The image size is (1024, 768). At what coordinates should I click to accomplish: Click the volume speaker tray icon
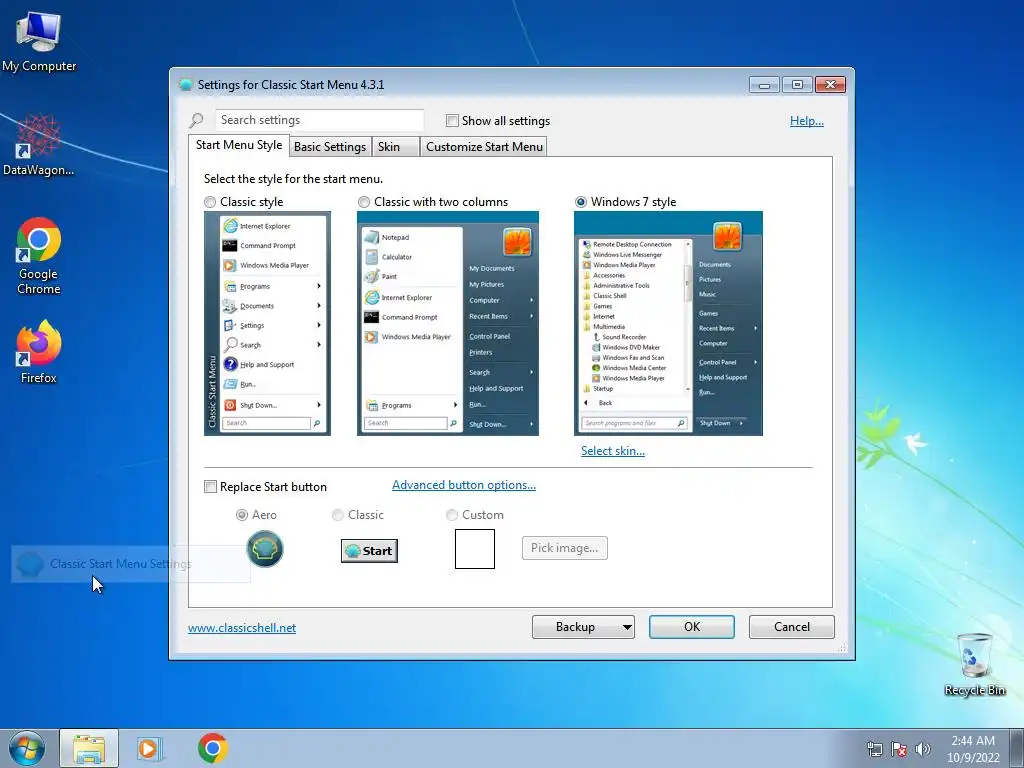pyautogui.click(x=923, y=749)
